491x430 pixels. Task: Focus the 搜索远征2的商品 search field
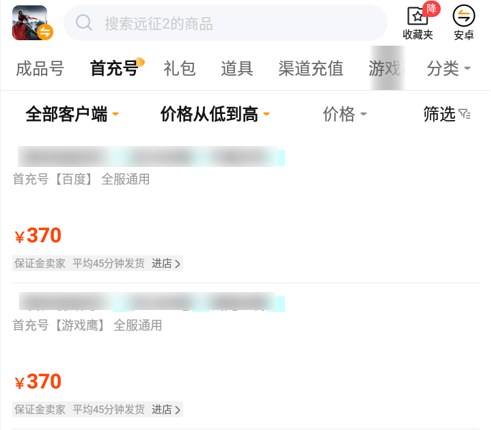225,23
